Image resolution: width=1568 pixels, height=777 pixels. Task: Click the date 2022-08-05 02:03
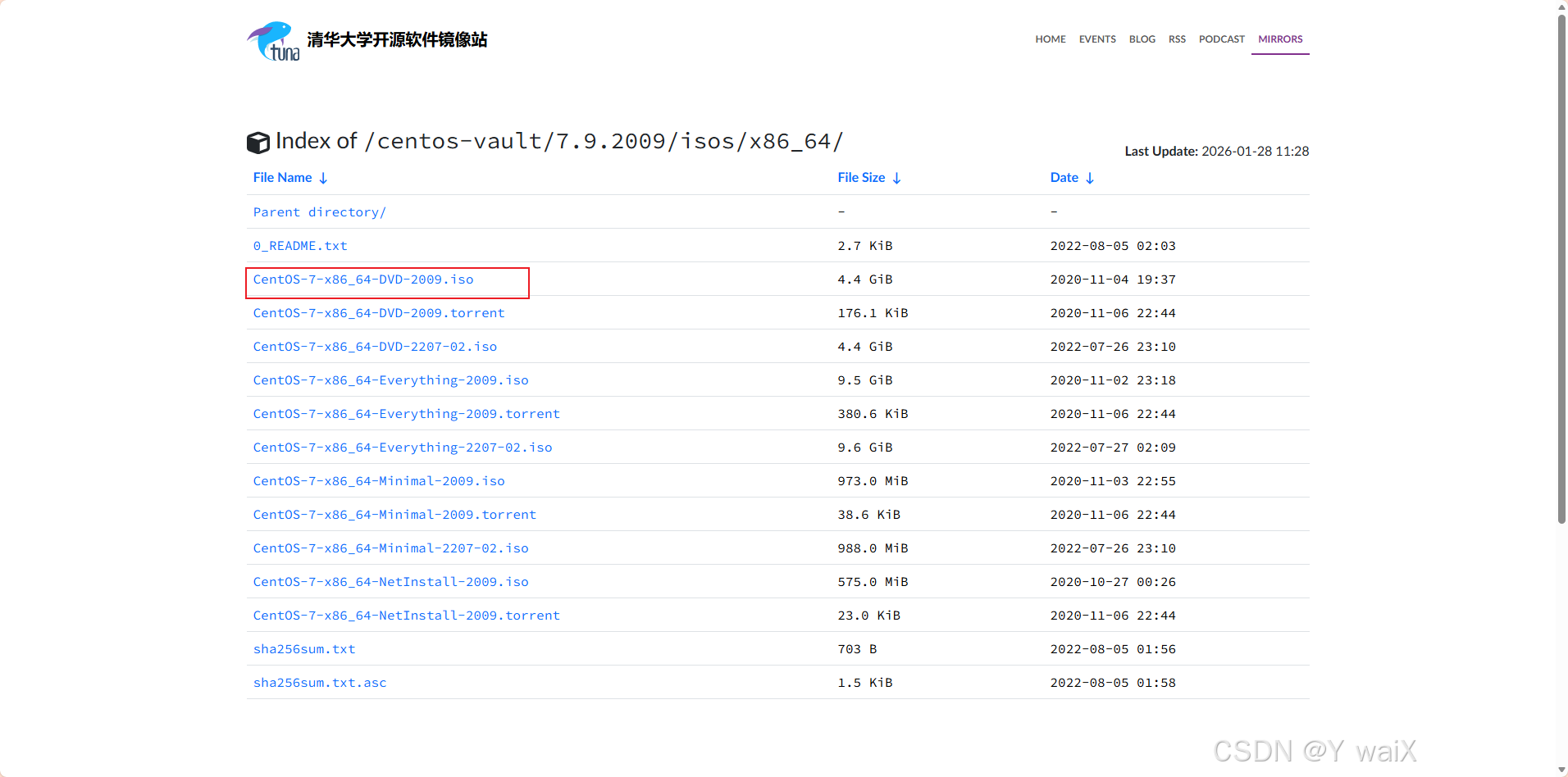[x=1113, y=246]
